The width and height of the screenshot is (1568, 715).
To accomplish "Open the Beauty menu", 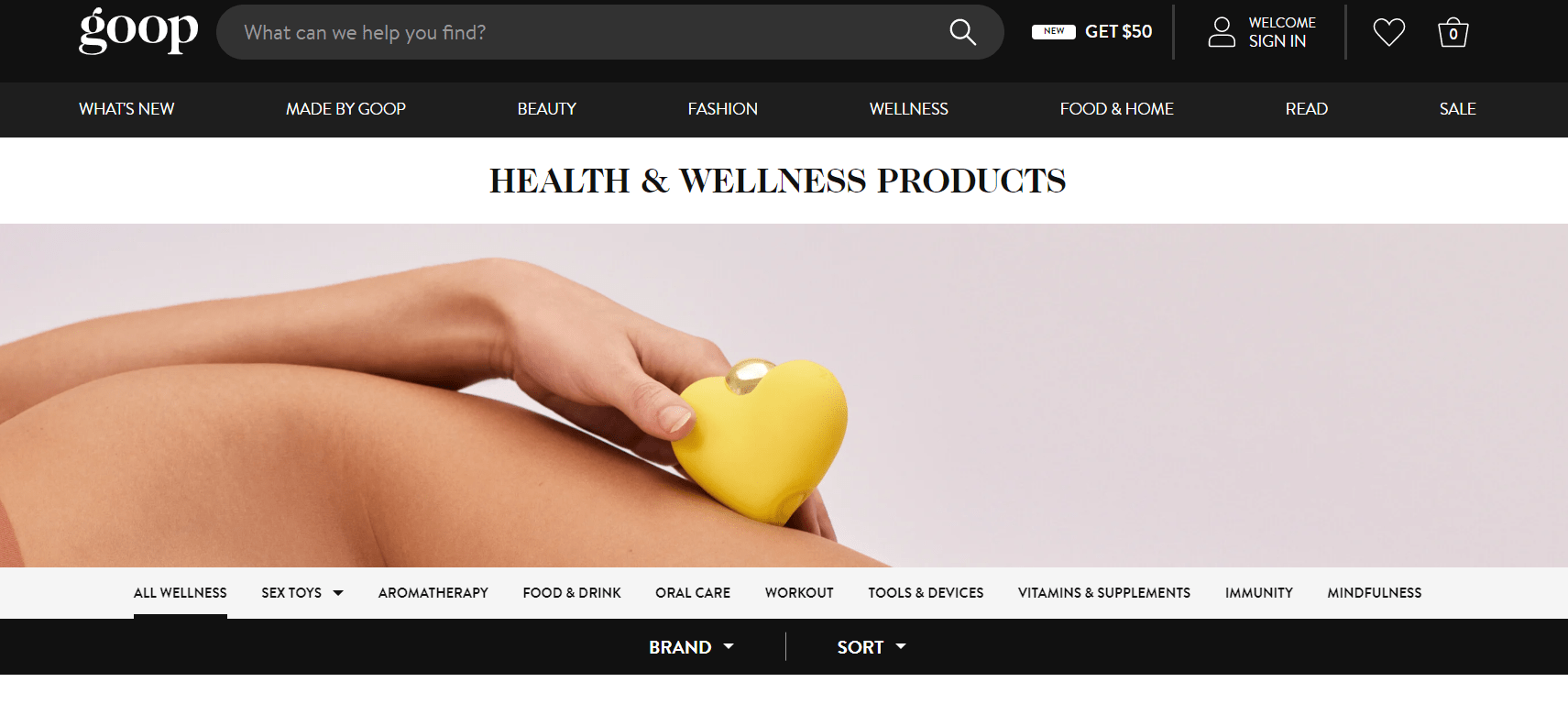I will click(x=547, y=109).
